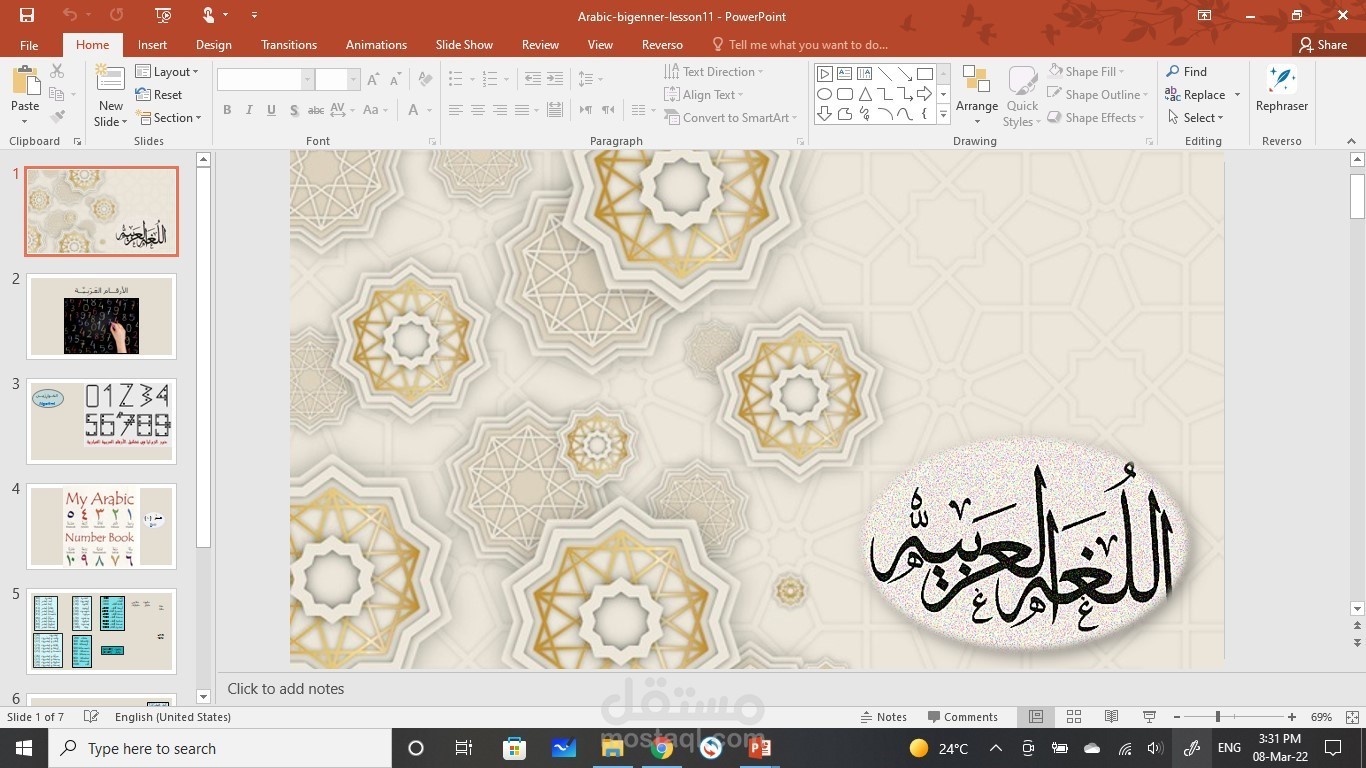Select slide 3 thumbnail in the pane
This screenshot has height=768, width=1366.
coord(101,419)
